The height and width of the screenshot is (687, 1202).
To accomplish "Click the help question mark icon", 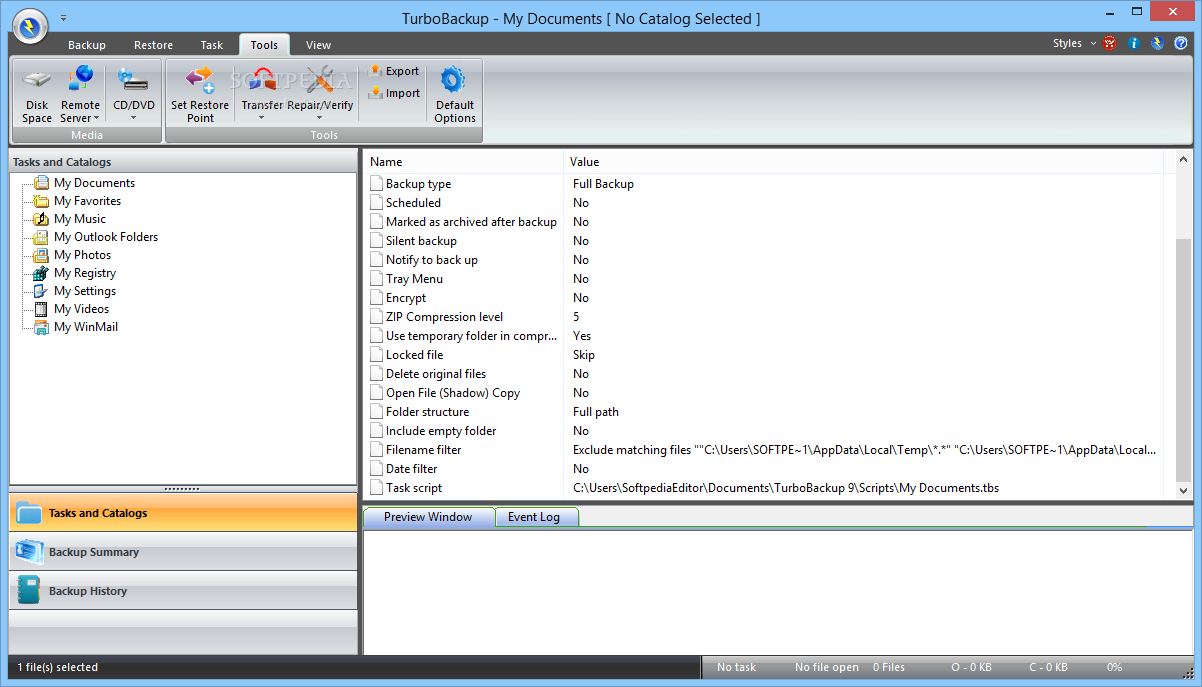I will click(1181, 43).
